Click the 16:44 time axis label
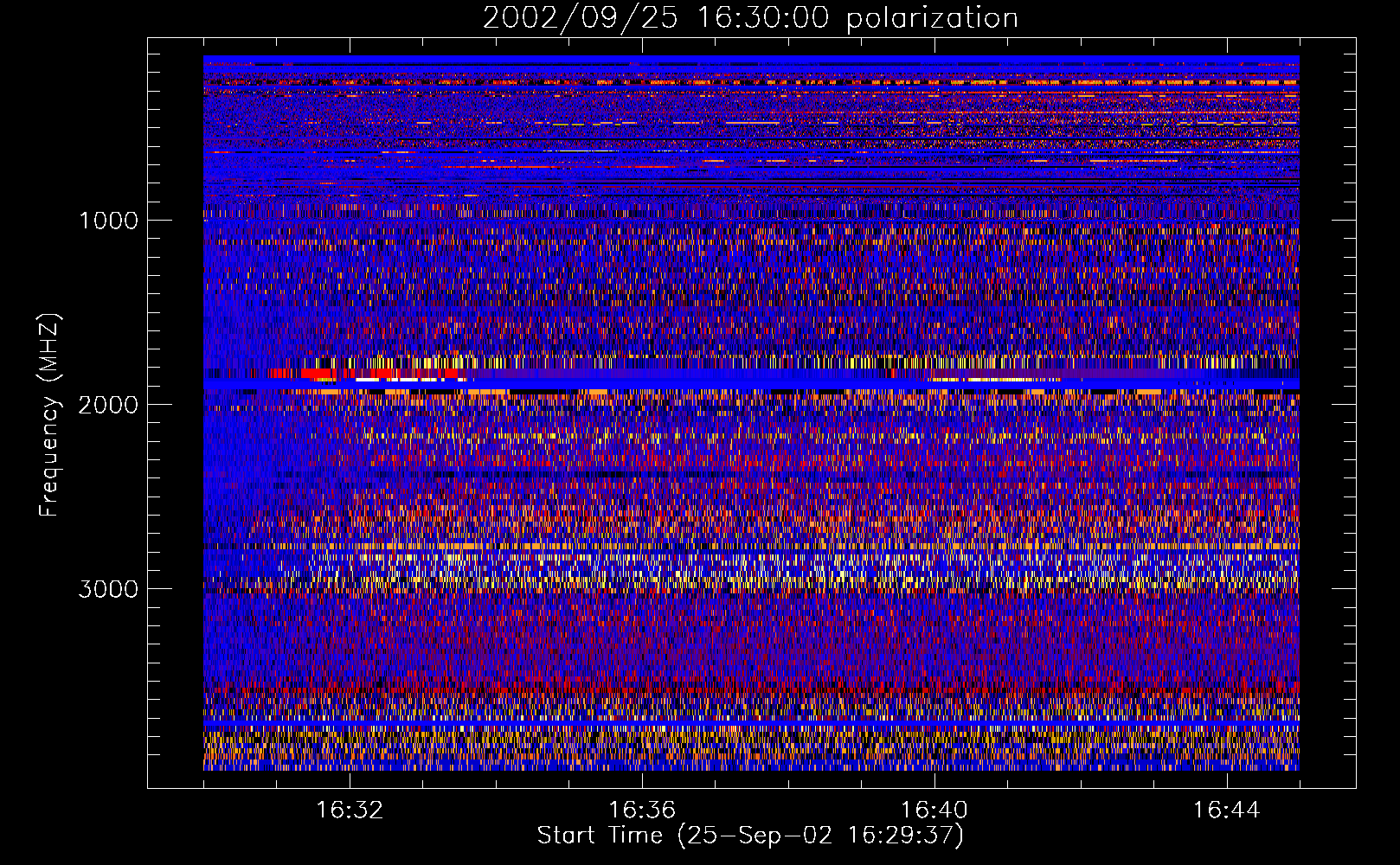This screenshot has height=865, width=1400. pyautogui.click(x=1227, y=811)
